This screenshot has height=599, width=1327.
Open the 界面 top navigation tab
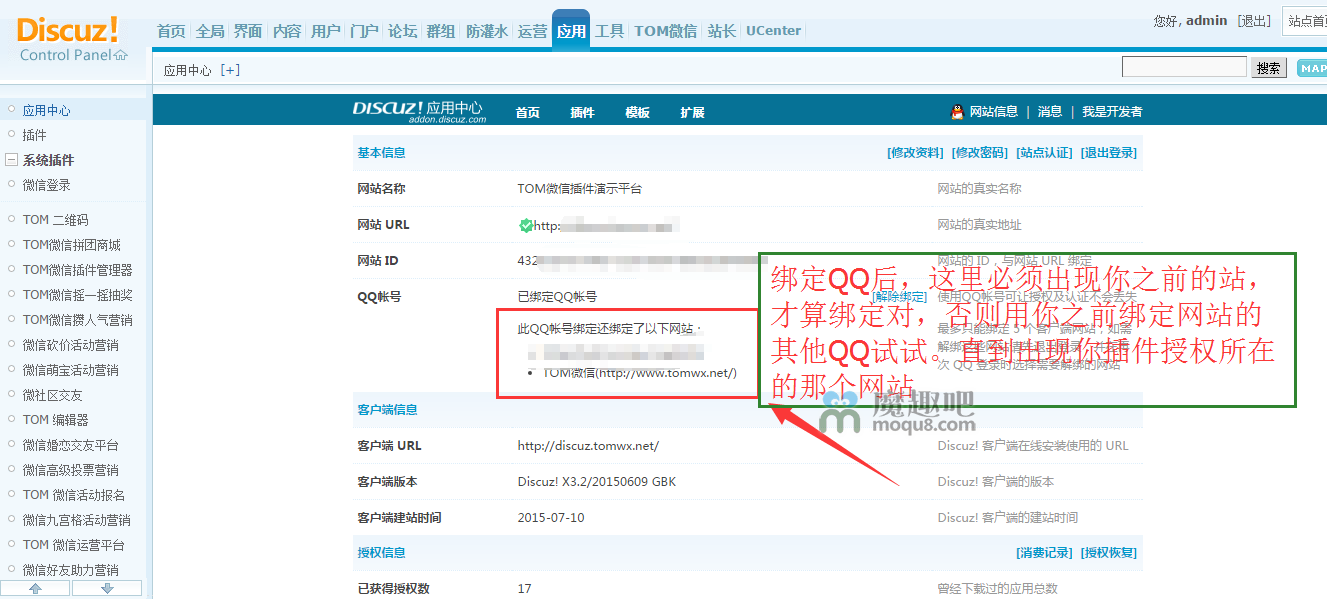248,31
